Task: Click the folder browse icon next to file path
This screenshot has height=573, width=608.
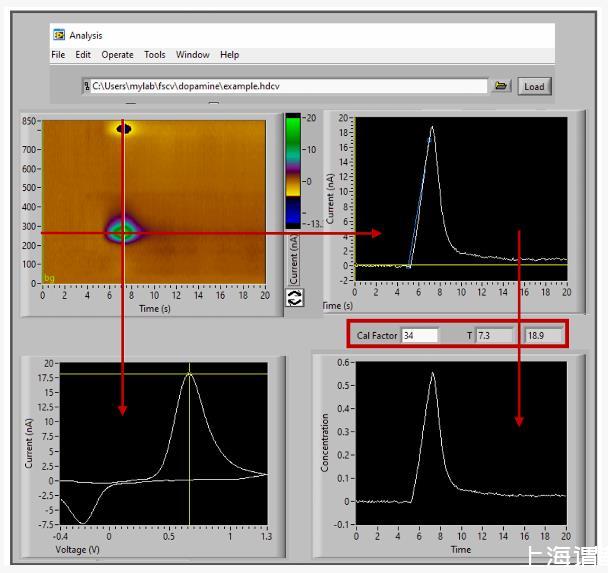Action: click(x=502, y=86)
